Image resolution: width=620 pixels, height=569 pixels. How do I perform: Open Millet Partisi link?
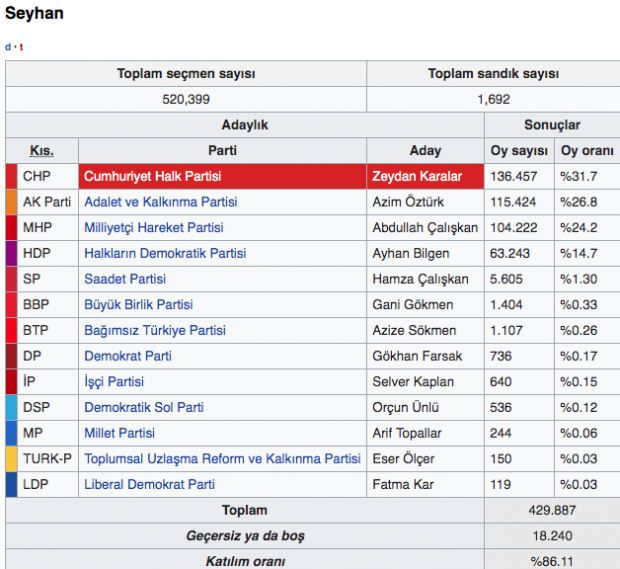119,433
